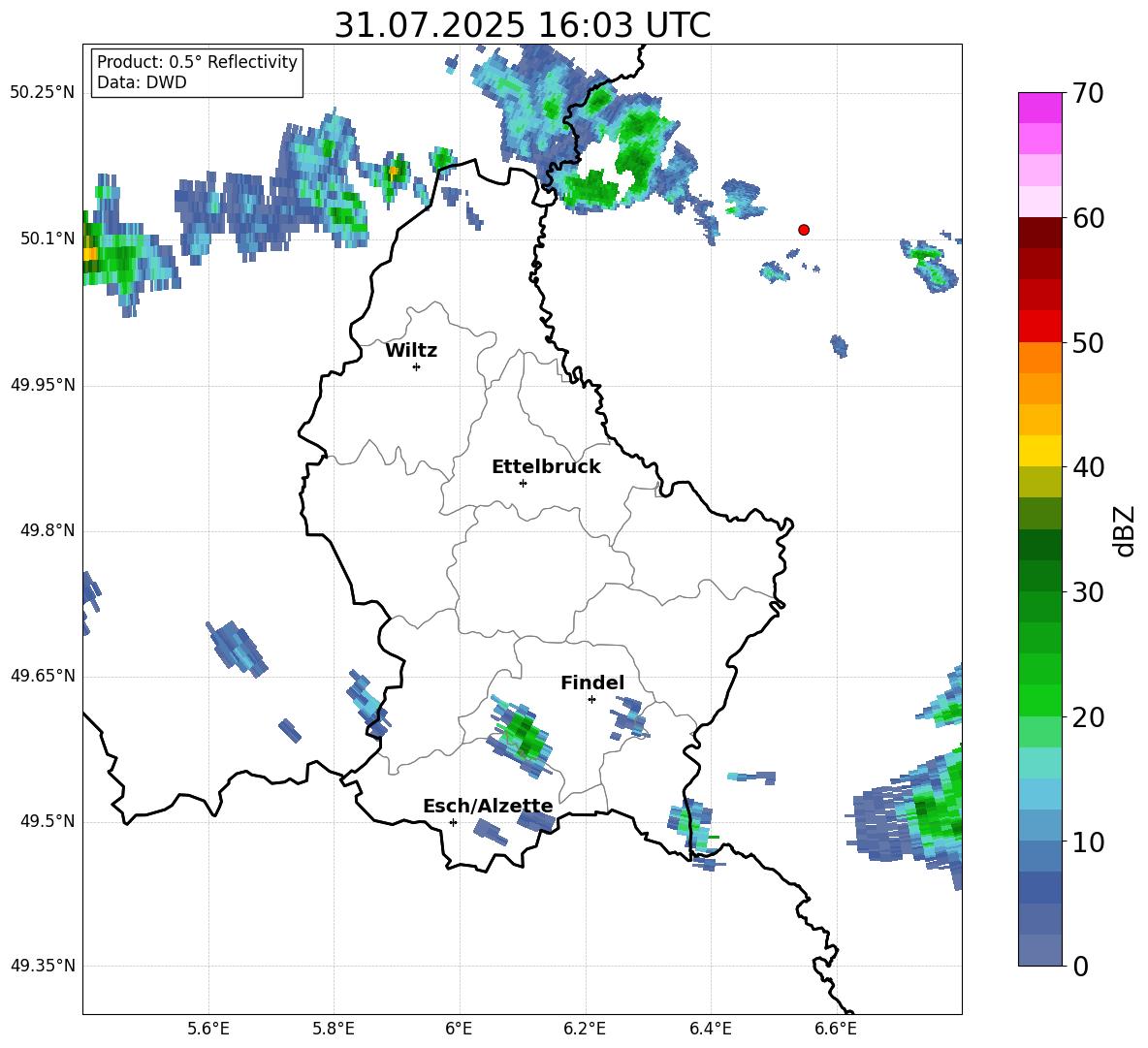
Task: Click the bright green colorbar segment at 20
Action: [x=1039, y=700]
